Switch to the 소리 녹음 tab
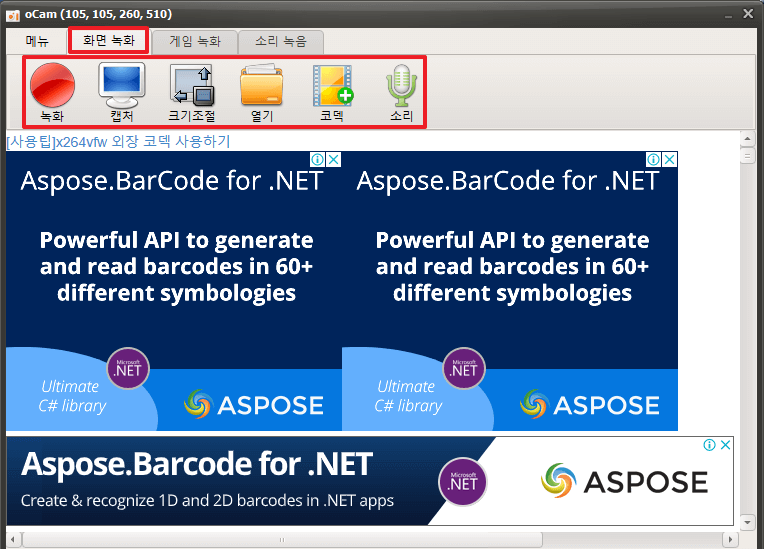The height and width of the screenshot is (549, 764). coord(281,41)
